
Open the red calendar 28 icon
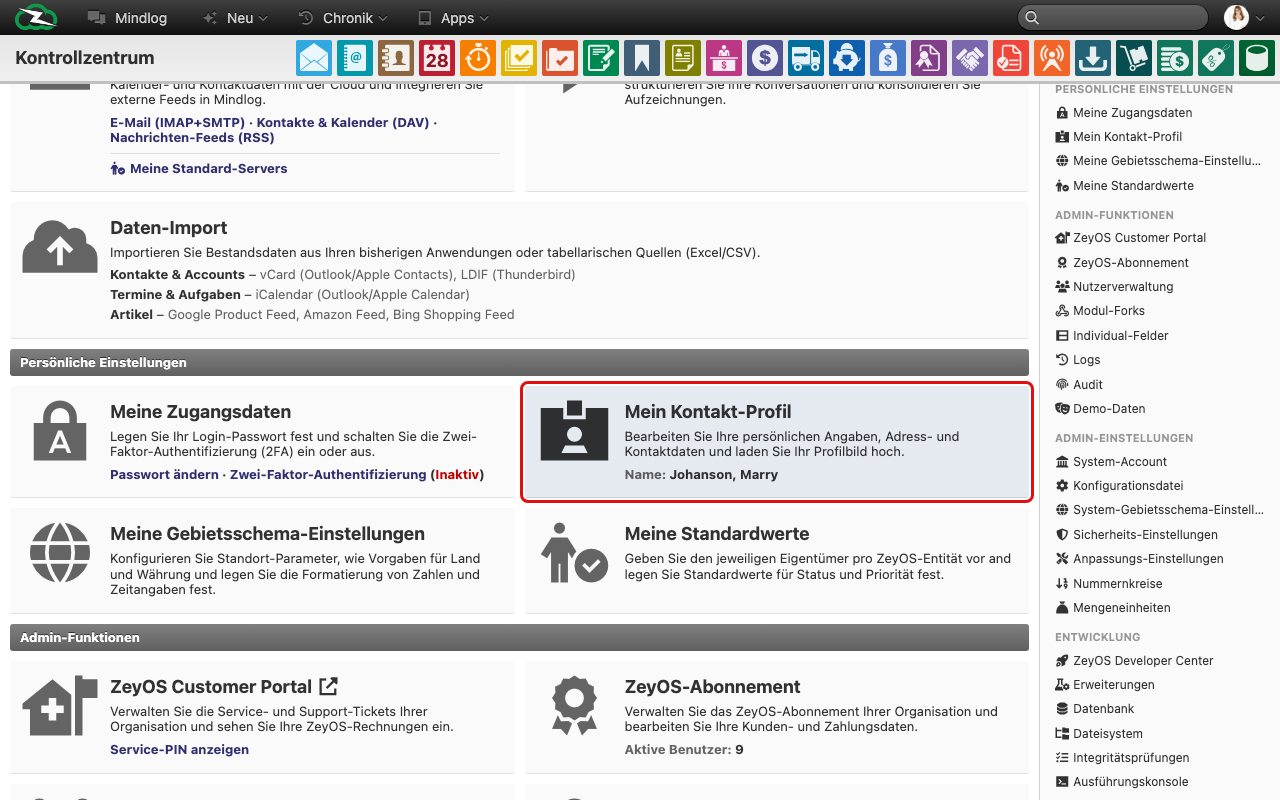[x=437, y=58]
